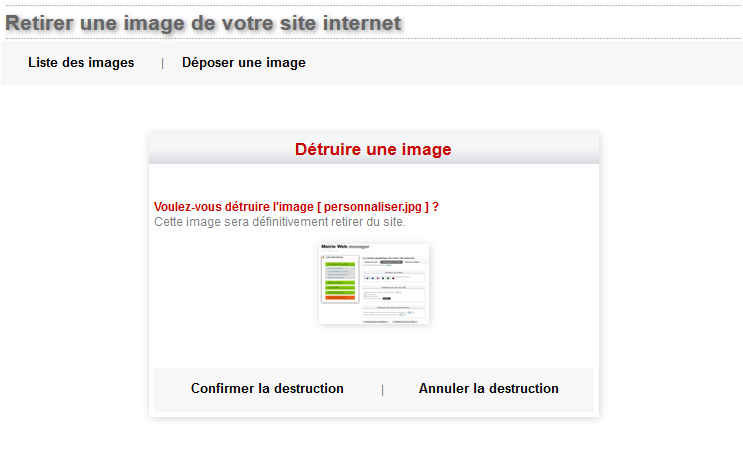Viewport: 743px width, 456px height.
Task: Click the grey definitive removal warning text
Action: click(x=279, y=222)
